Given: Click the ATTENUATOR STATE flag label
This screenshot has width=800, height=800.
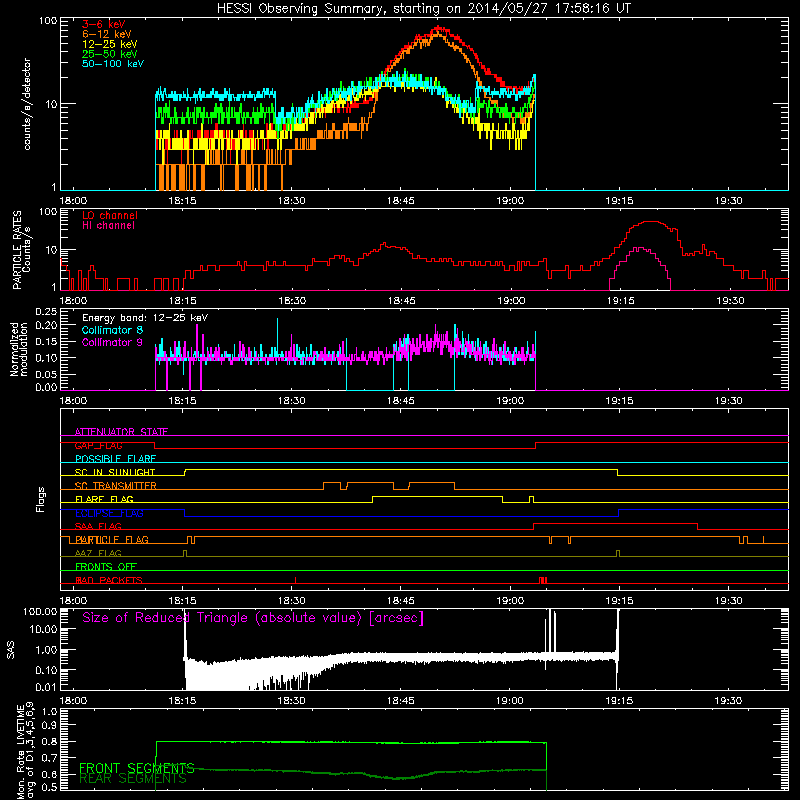Looking at the screenshot, I should click(x=121, y=432).
